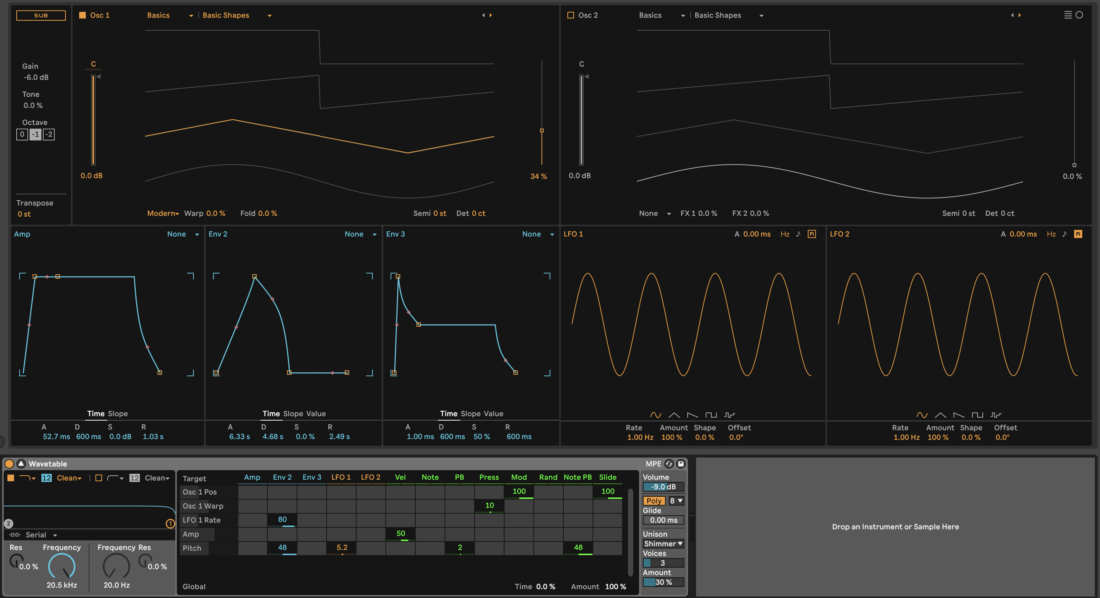
Task: Switch to linear wavetable visualization icon
Action: (1068, 15)
